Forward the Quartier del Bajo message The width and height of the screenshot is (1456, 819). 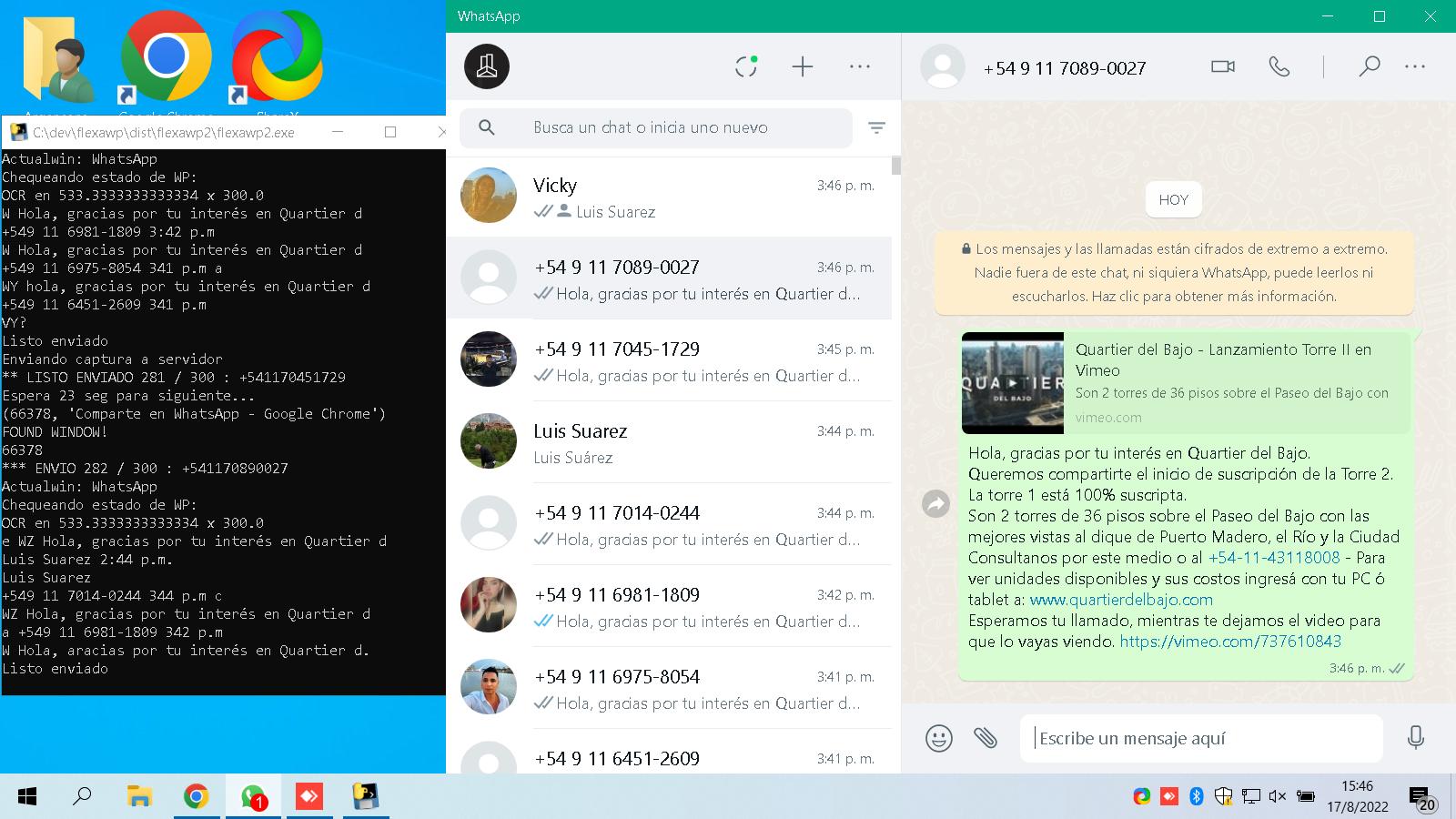tap(935, 503)
